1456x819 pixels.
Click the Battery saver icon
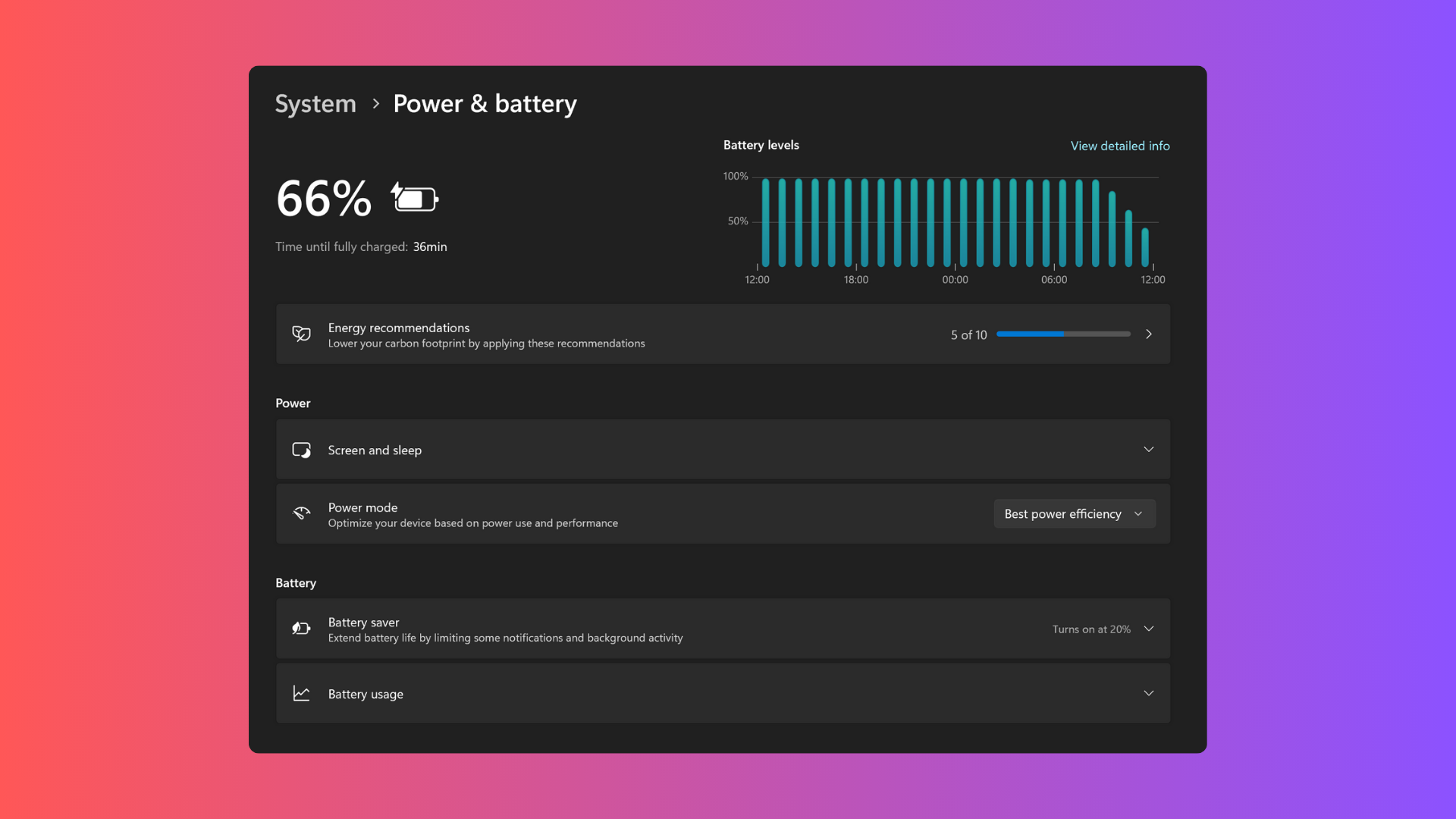click(x=301, y=628)
